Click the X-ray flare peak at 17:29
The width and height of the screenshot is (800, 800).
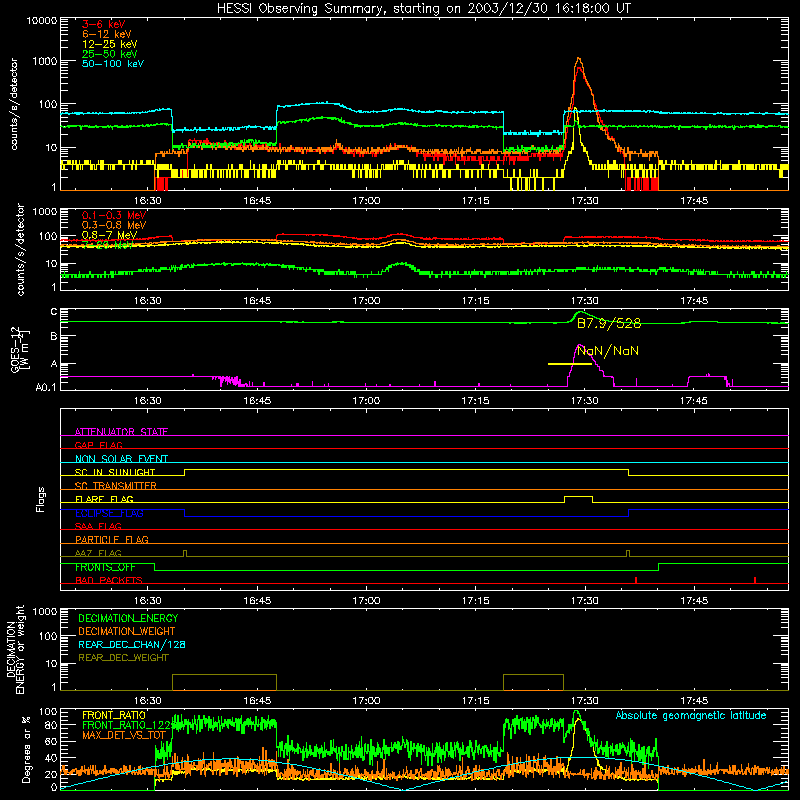point(579,59)
